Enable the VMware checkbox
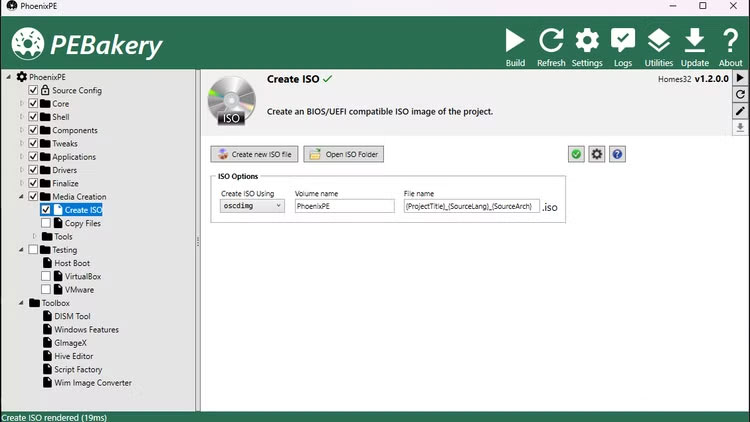 (45, 289)
